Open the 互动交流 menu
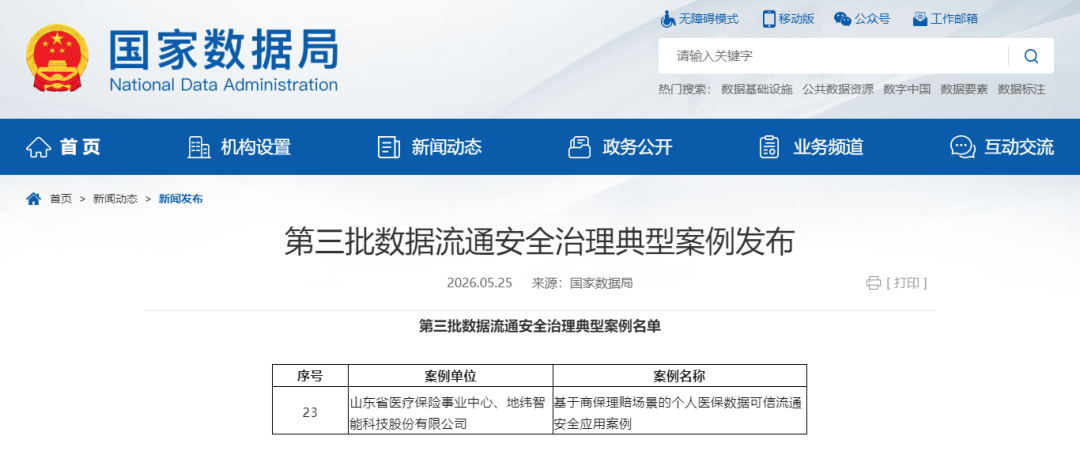1080x459 pixels. (1019, 147)
